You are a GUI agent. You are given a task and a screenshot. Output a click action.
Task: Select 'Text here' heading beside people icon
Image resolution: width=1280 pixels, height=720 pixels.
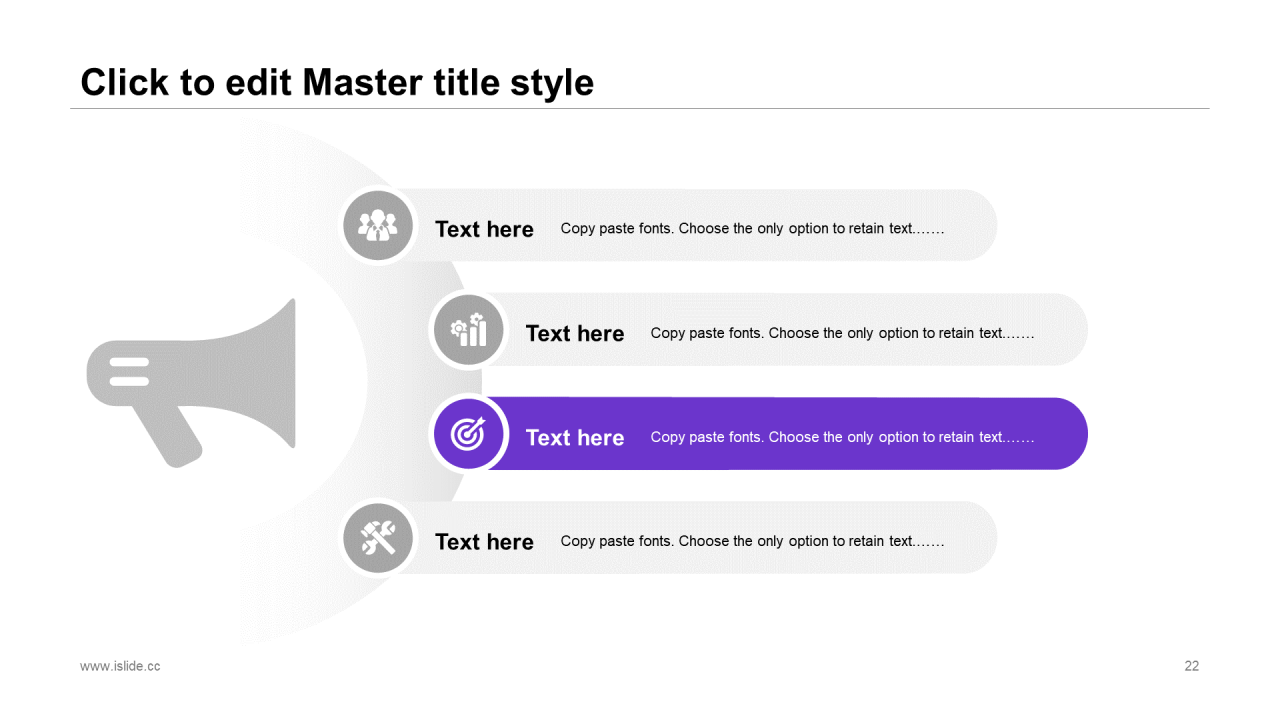pyautogui.click(x=484, y=229)
